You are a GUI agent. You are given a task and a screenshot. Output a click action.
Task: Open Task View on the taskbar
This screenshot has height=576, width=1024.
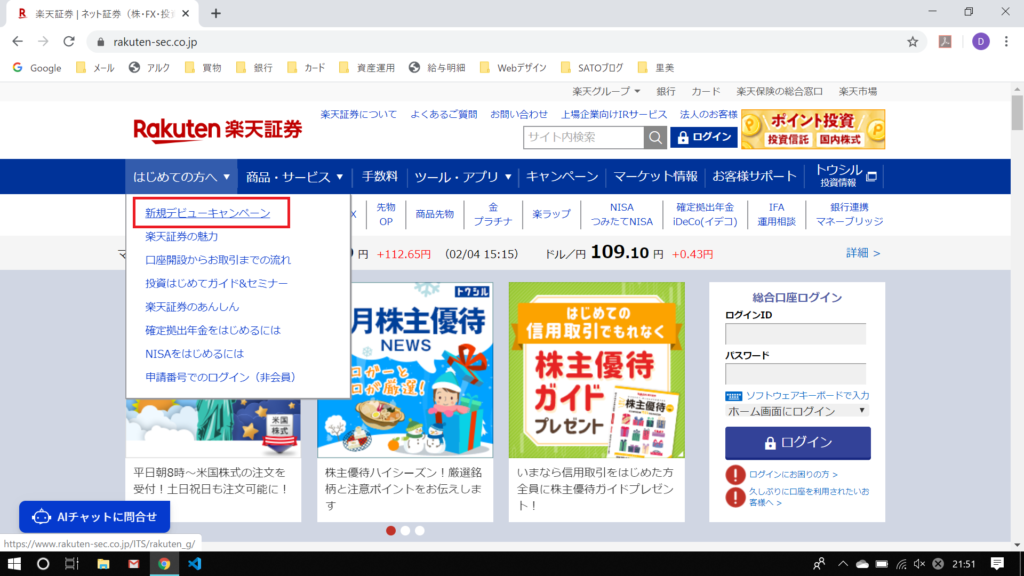(x=72, y=564)
